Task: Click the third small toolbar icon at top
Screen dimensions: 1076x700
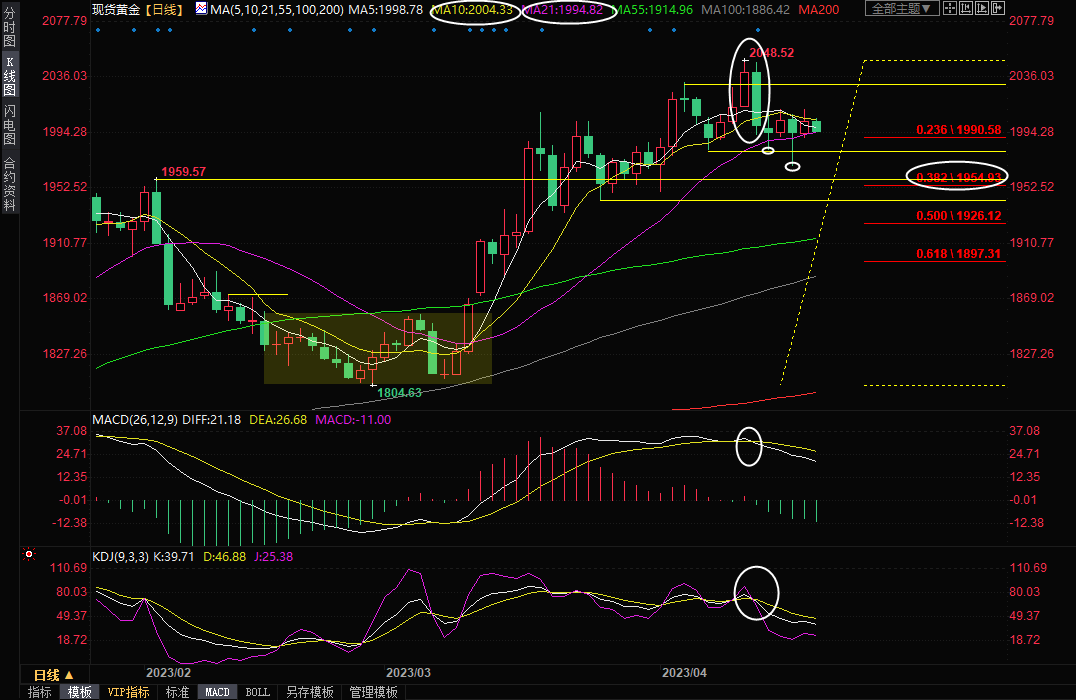Action: point(980,9)
